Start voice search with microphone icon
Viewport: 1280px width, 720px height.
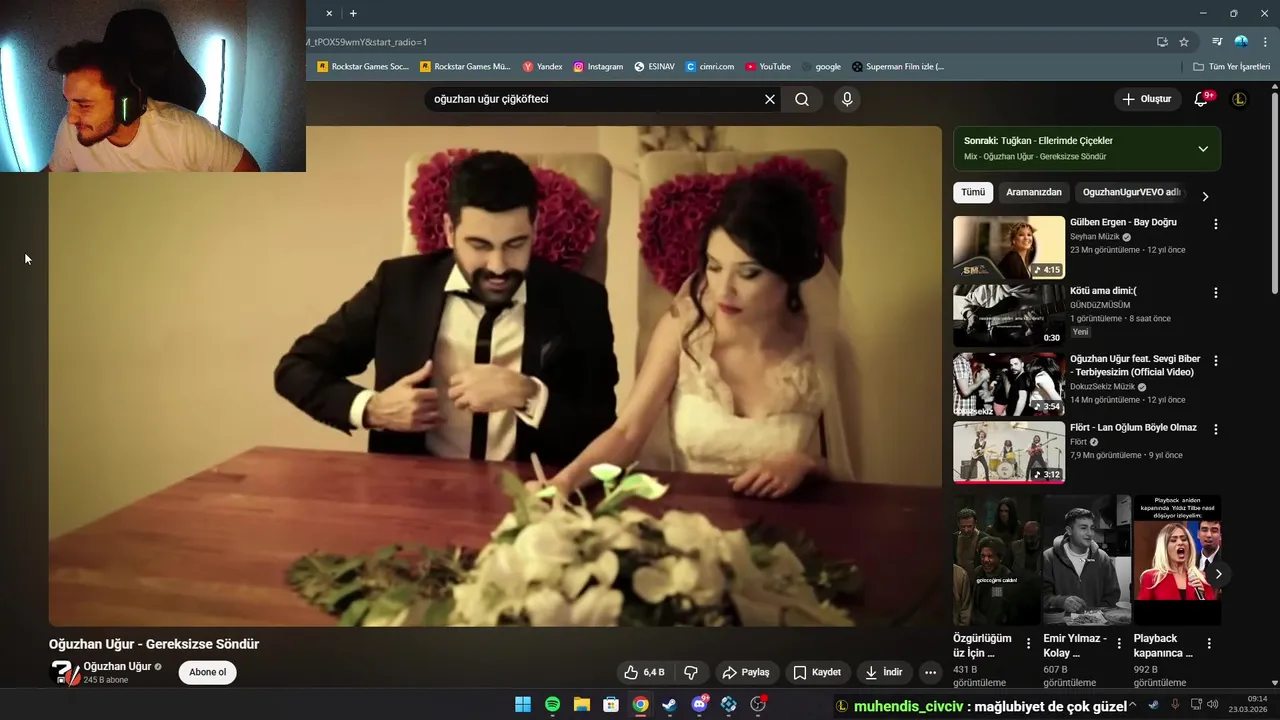[x=847, y=99]
